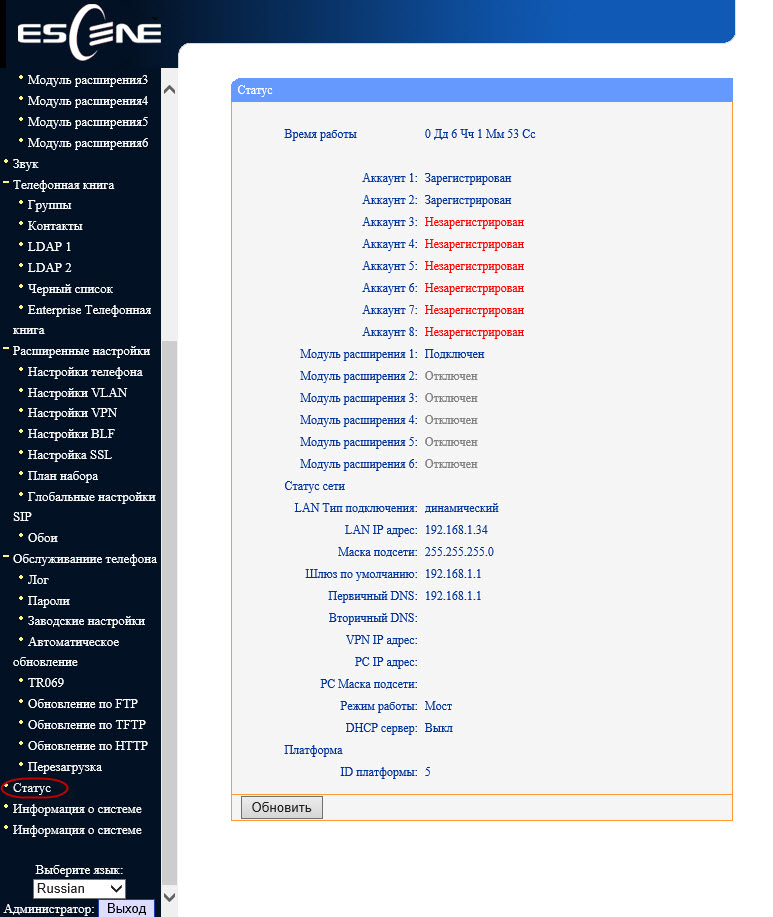Click the Режим работы value Мост

click(x=438, y=706)
